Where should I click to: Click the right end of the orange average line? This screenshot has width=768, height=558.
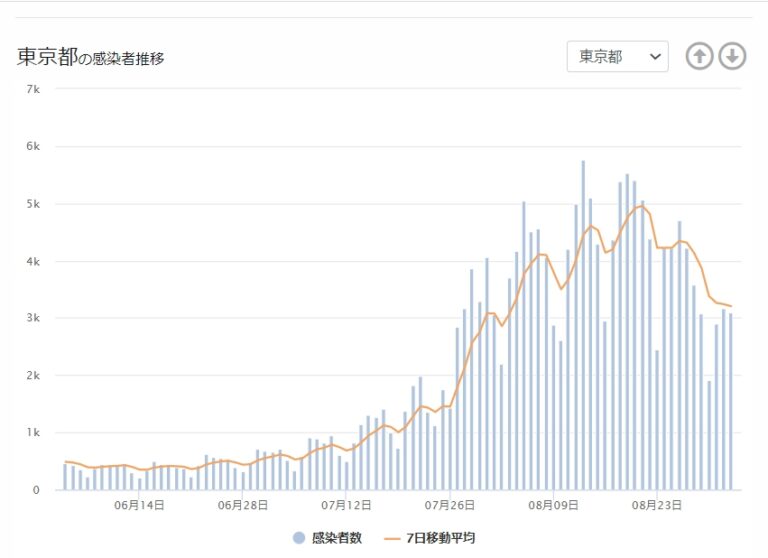point(731,306)
